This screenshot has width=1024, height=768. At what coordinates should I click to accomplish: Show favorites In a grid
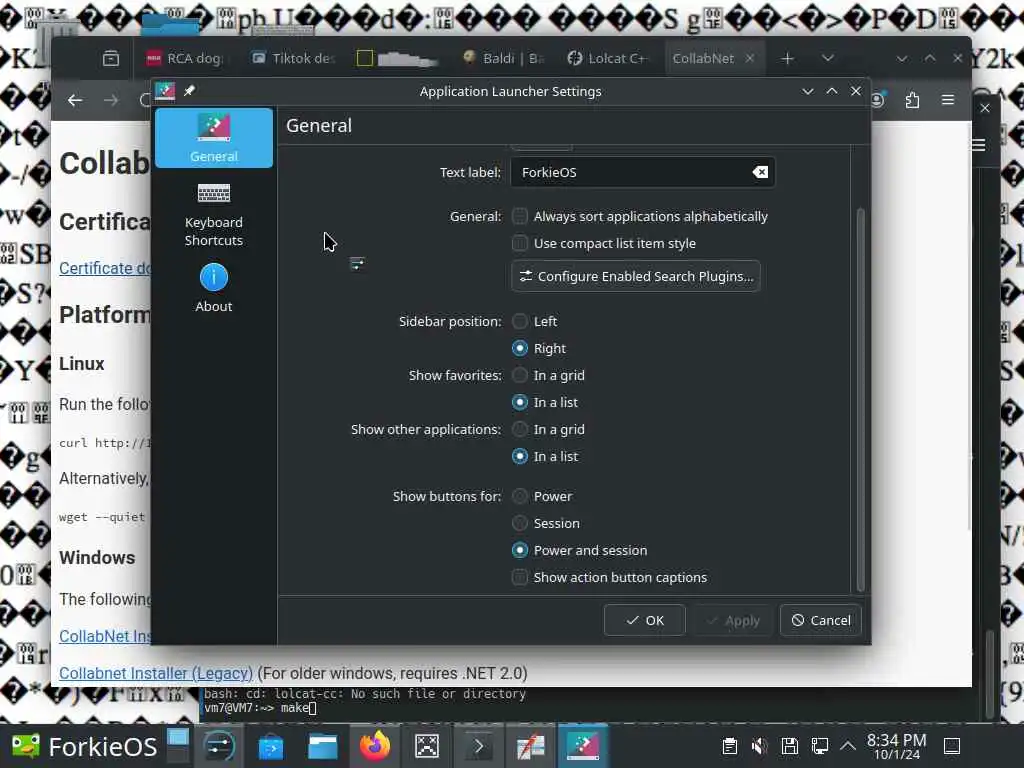[549, 376]
